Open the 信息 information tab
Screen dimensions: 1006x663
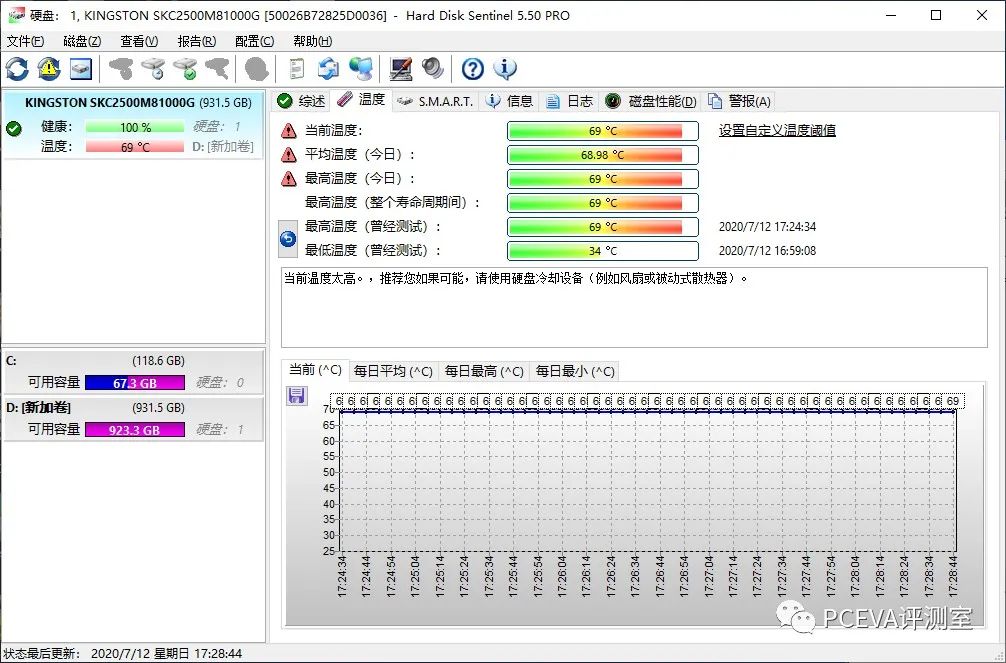pyautogui.click(x=510, y=101)
